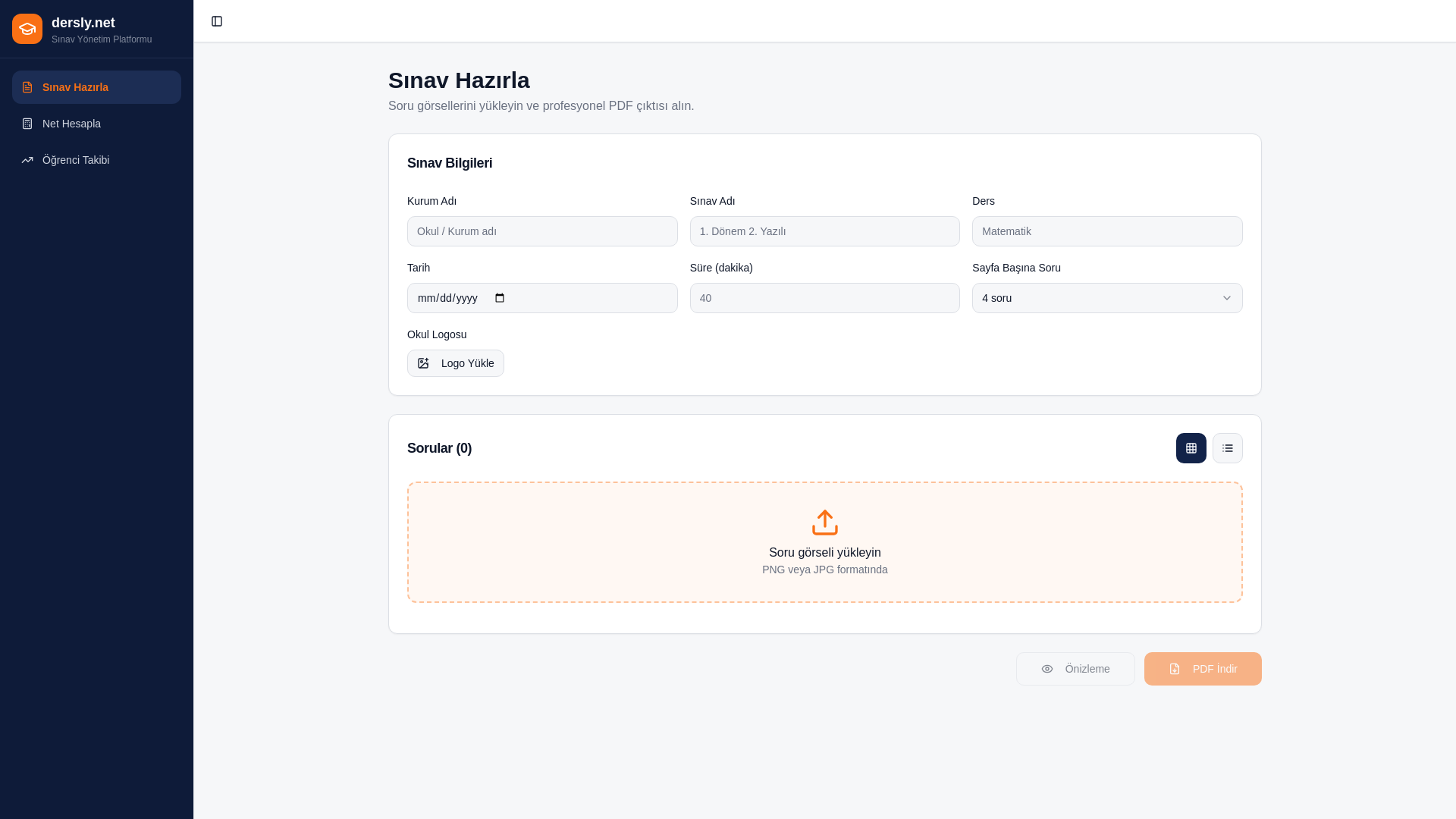Click the Sorular (0) heading
This screenshot has width=1456, height=819.
tap(439, 448)
